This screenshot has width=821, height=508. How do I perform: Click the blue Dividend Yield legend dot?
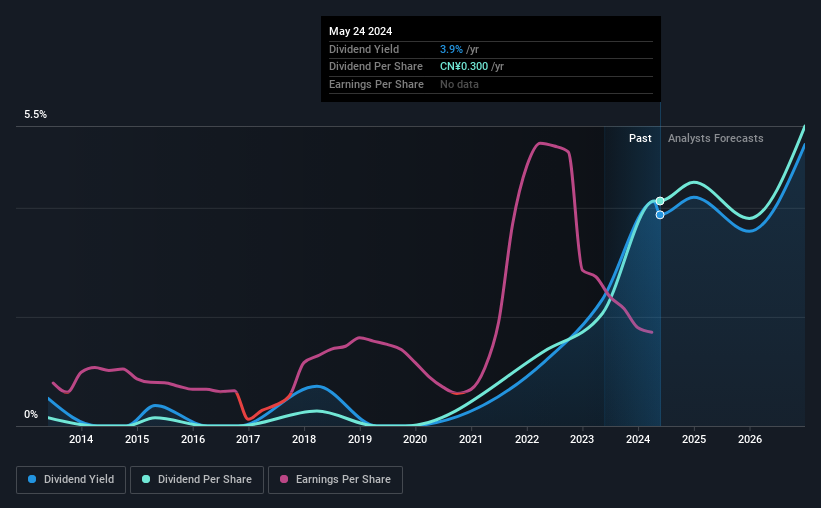click(x=32, y=479)
